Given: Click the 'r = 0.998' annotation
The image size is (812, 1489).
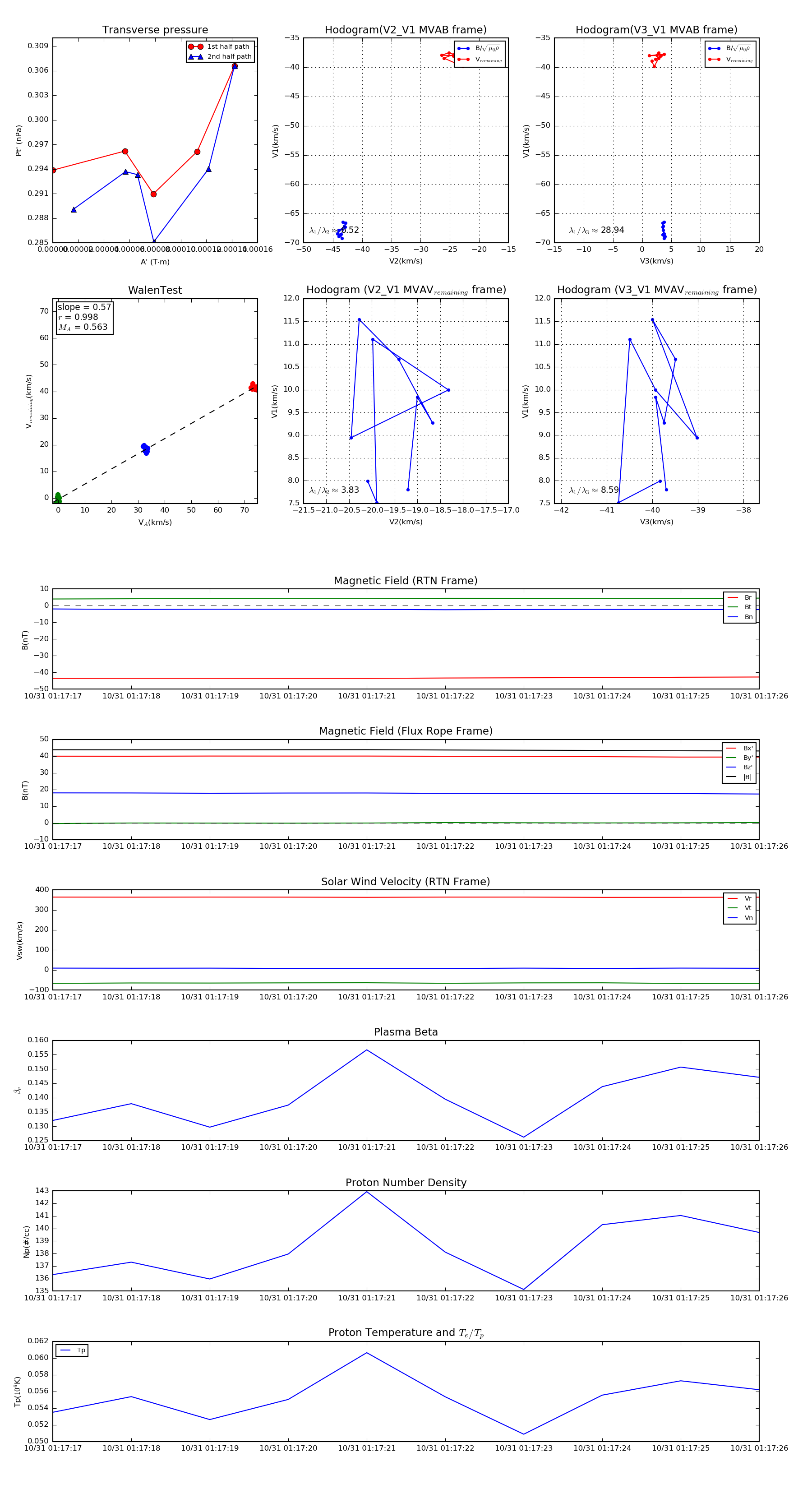Looking at the screenshot, I should [x=78, y=317].
